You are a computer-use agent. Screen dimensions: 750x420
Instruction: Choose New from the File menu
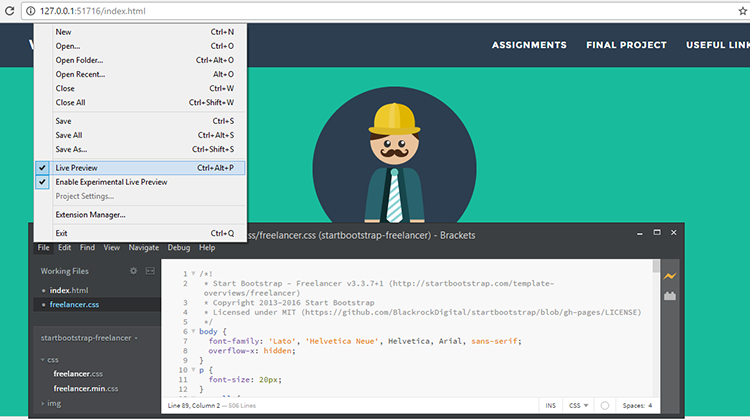click(x=140, y=32)
